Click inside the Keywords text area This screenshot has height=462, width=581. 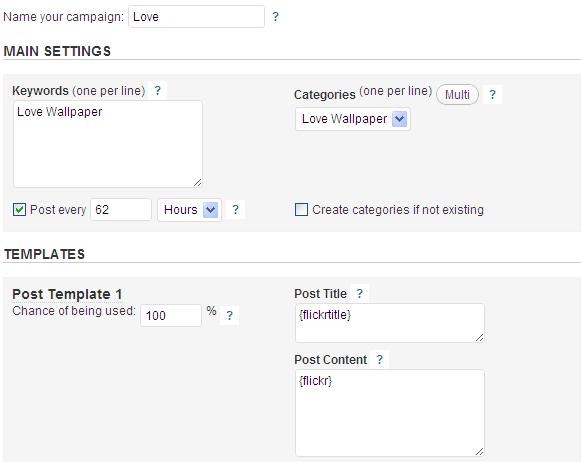coord(108,144)
